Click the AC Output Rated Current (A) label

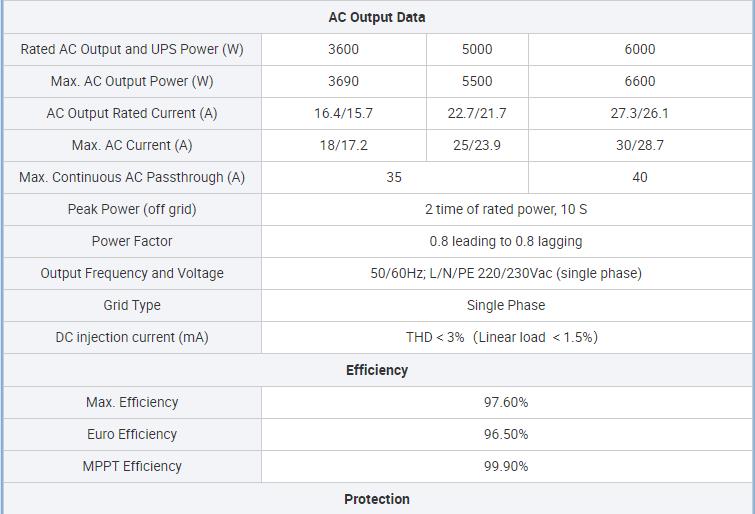(132, 113)
